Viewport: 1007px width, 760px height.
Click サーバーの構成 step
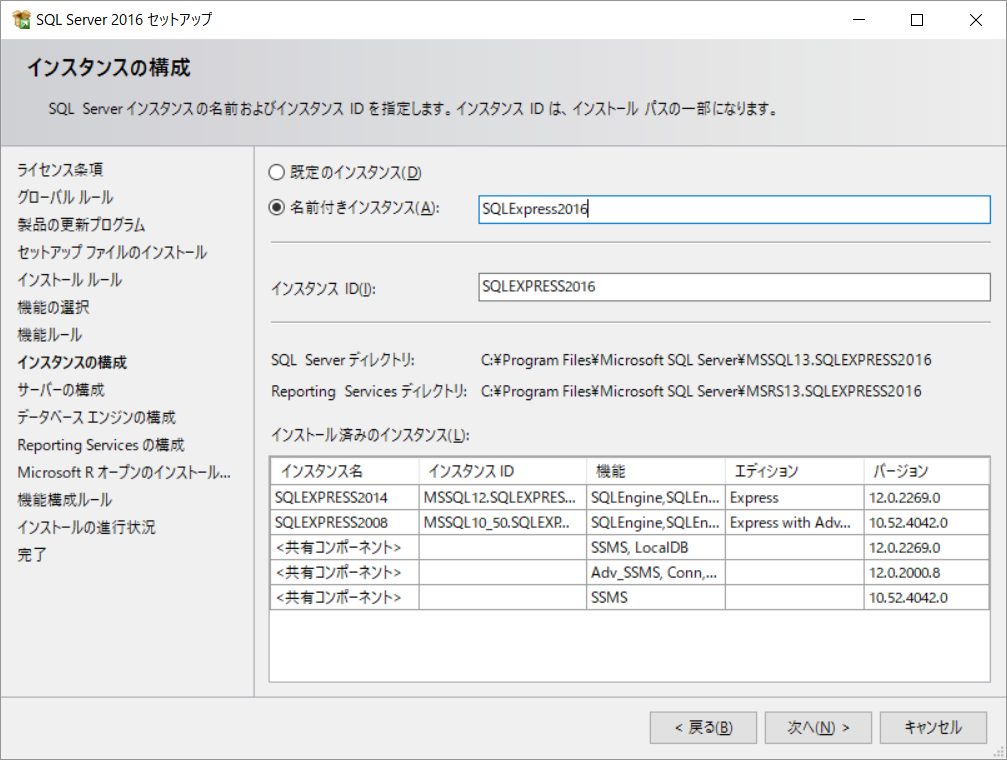coord(60,390)
